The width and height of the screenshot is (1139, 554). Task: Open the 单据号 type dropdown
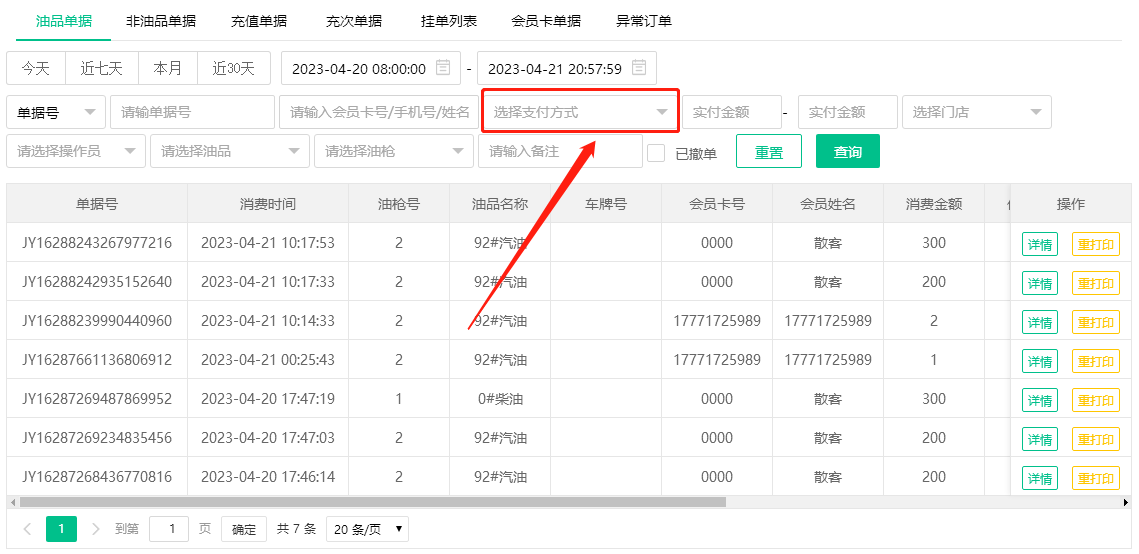(x=56, y=112)
